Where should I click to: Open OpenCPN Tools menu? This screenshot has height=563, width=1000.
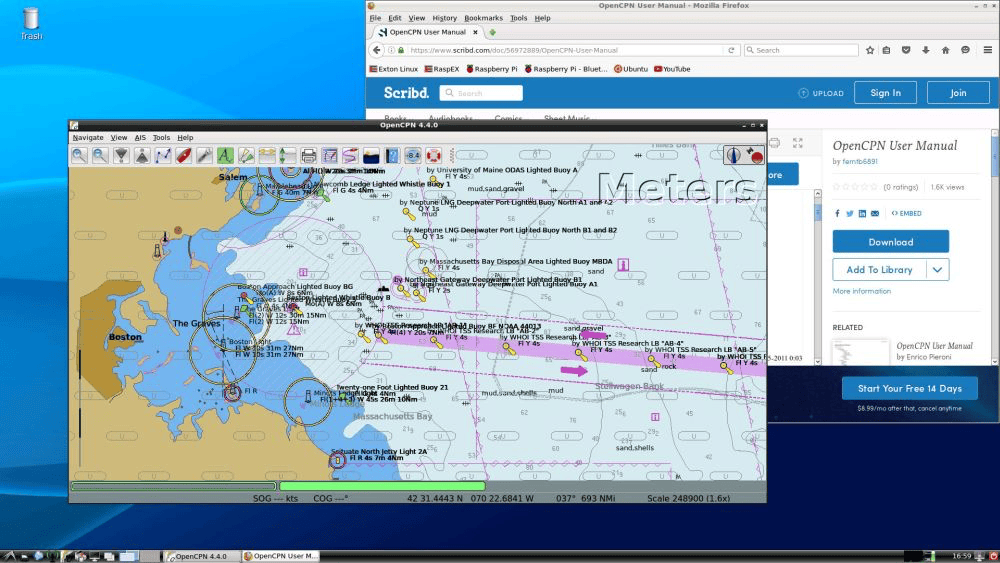coord(161,138)
